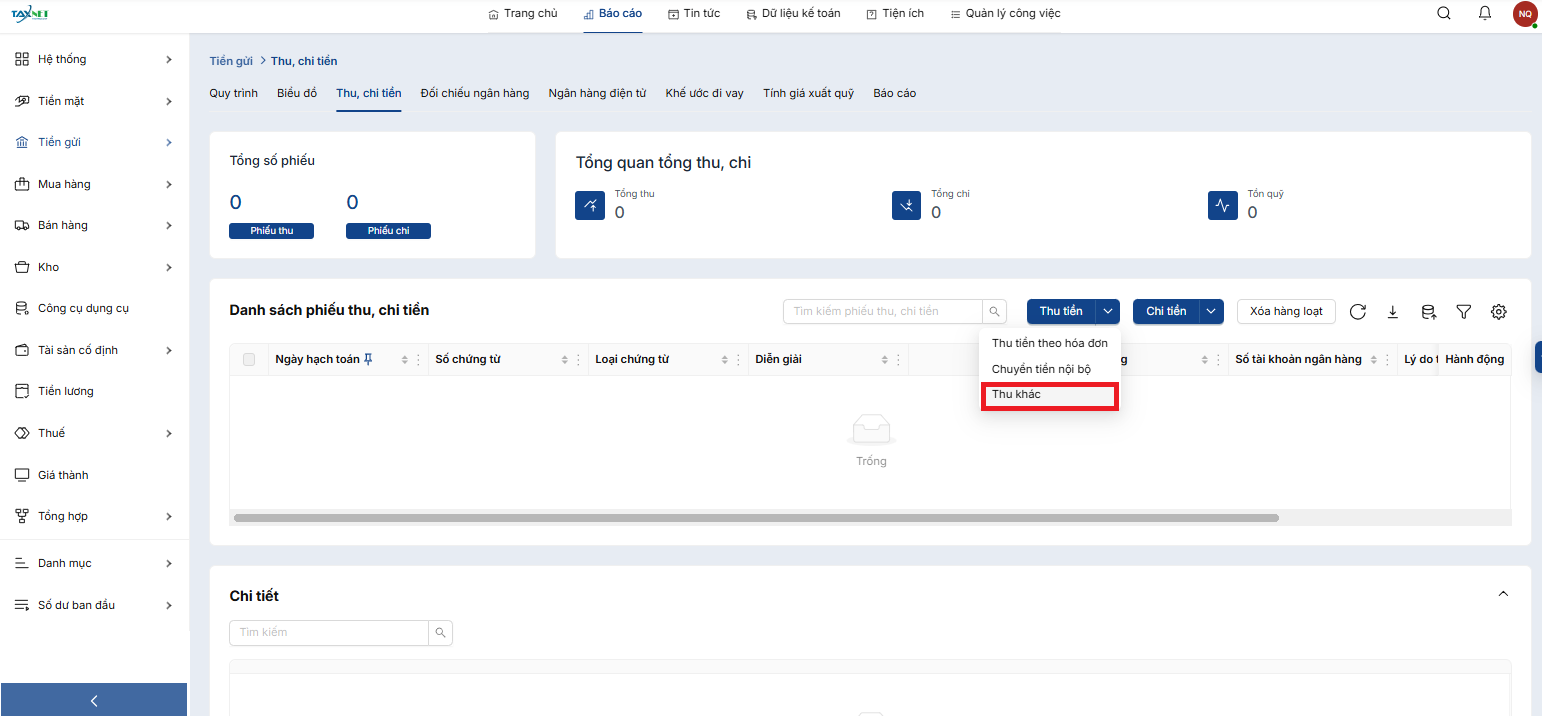Click the refresh icon in list toolbar
The height and width of the screenshot is (716, 1542).
(x=1358, y=312)
